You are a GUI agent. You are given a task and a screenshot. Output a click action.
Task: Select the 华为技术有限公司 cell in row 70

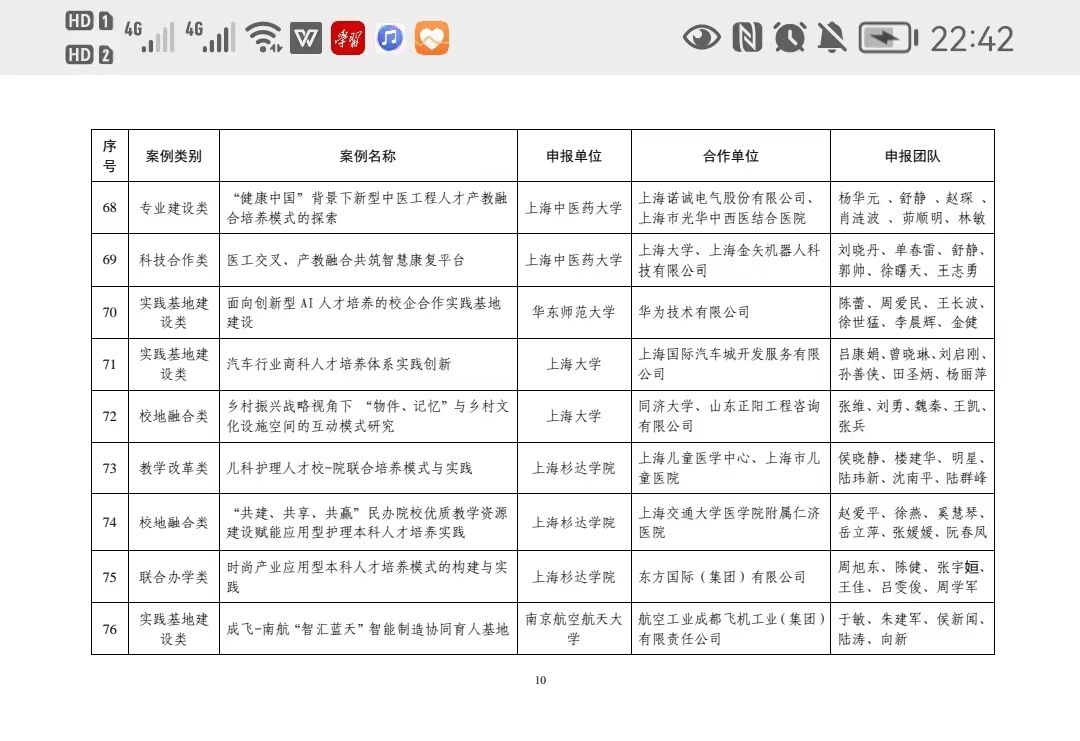694,312
